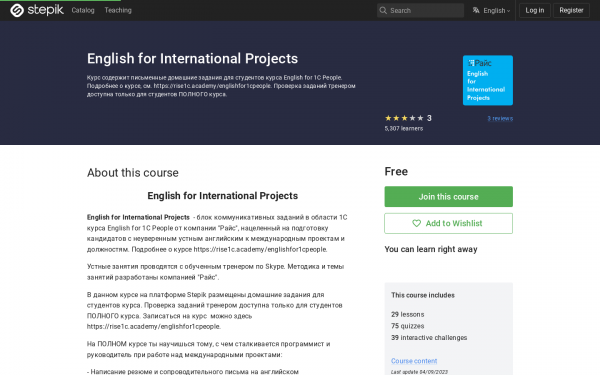Click the Join this course button

click(448, 197)
